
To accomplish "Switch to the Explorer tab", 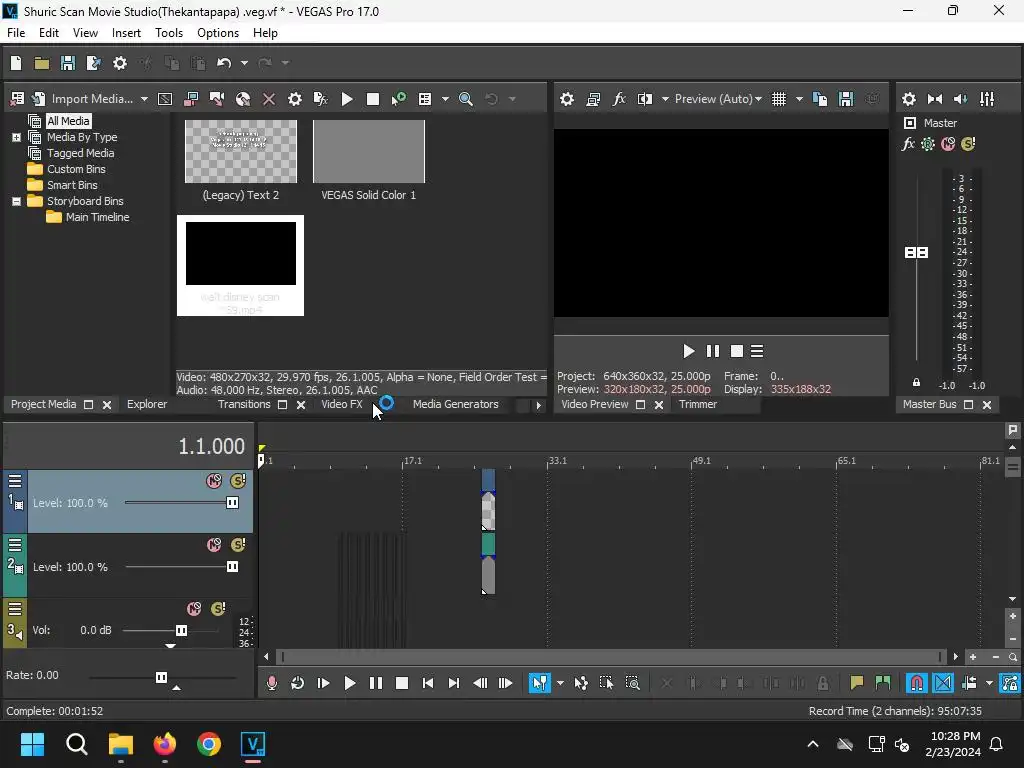I will pyautogui.click(x=147, y=404).
